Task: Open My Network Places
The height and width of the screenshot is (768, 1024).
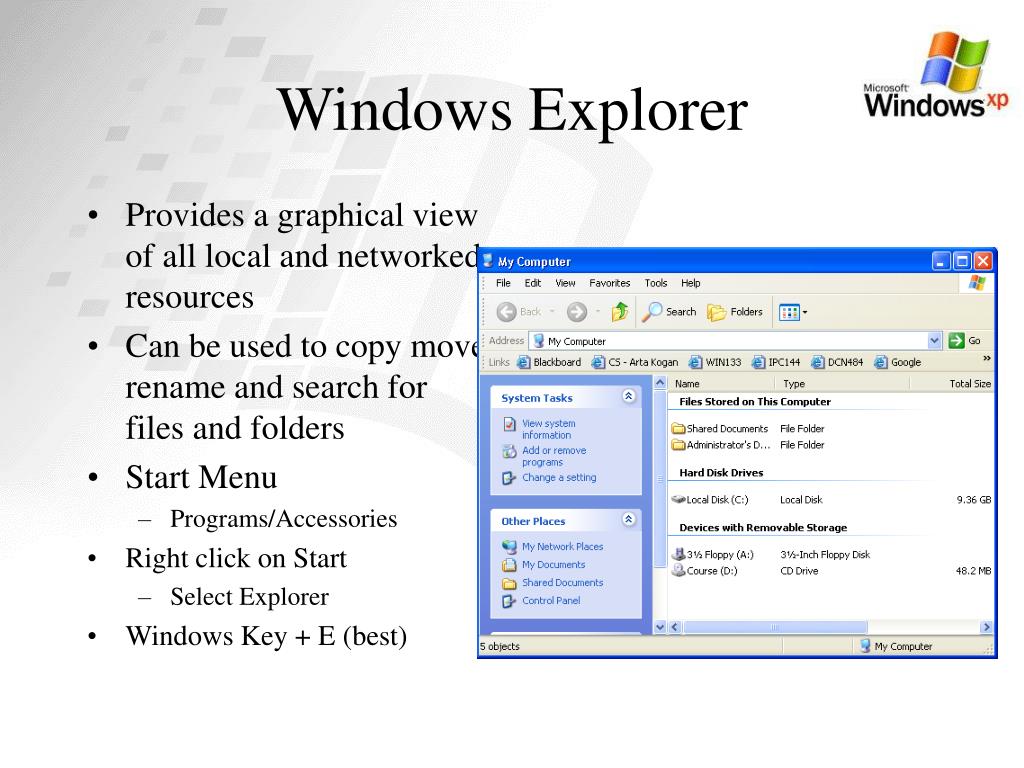Action: point(552,547)
